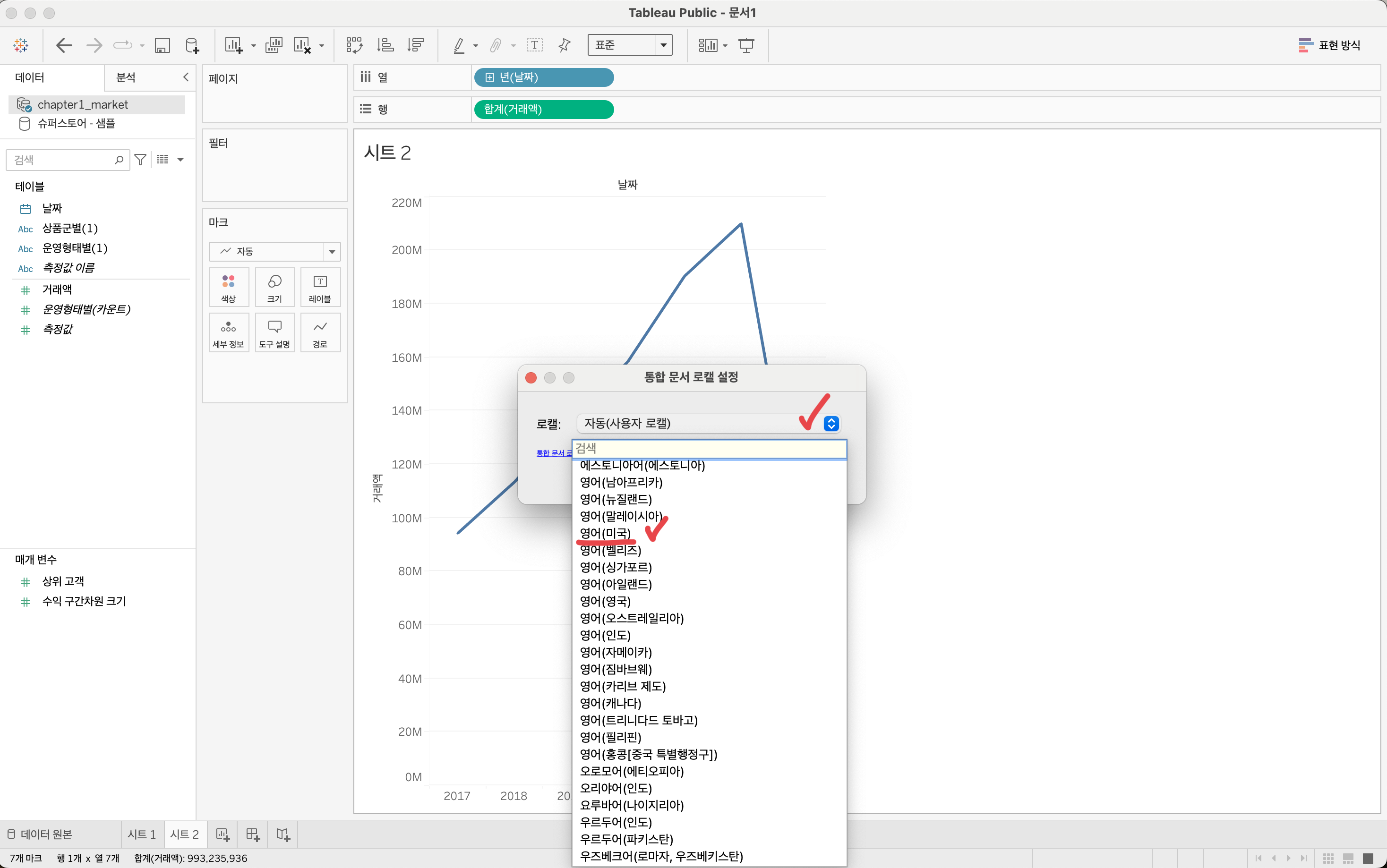
Task: Click the 합계(거래액) green pill on rows
Action: point(542,109)
